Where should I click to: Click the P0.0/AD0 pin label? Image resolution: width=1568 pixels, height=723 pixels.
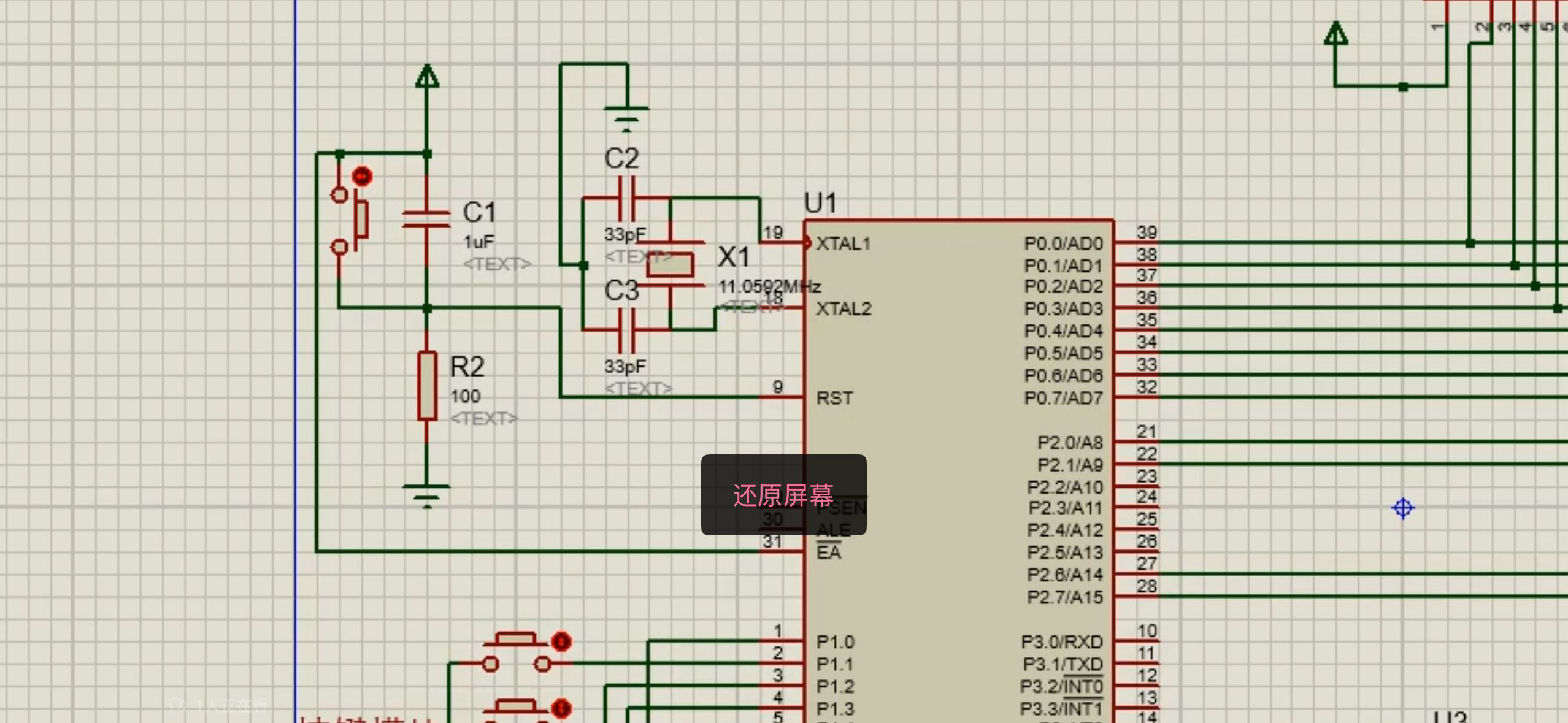click(x=1063, y=243)
